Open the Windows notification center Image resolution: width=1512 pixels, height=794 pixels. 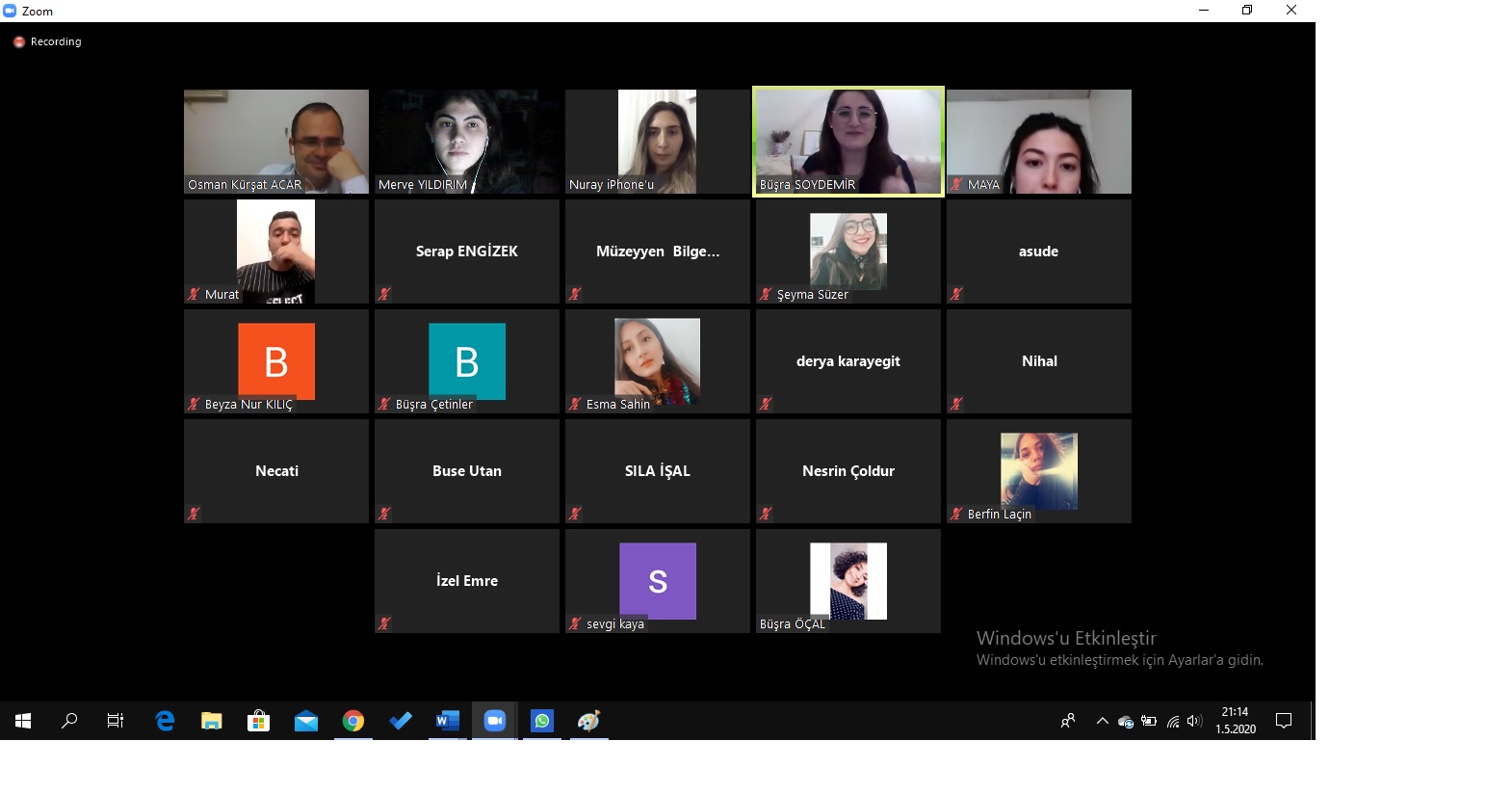coord(1283,721)
